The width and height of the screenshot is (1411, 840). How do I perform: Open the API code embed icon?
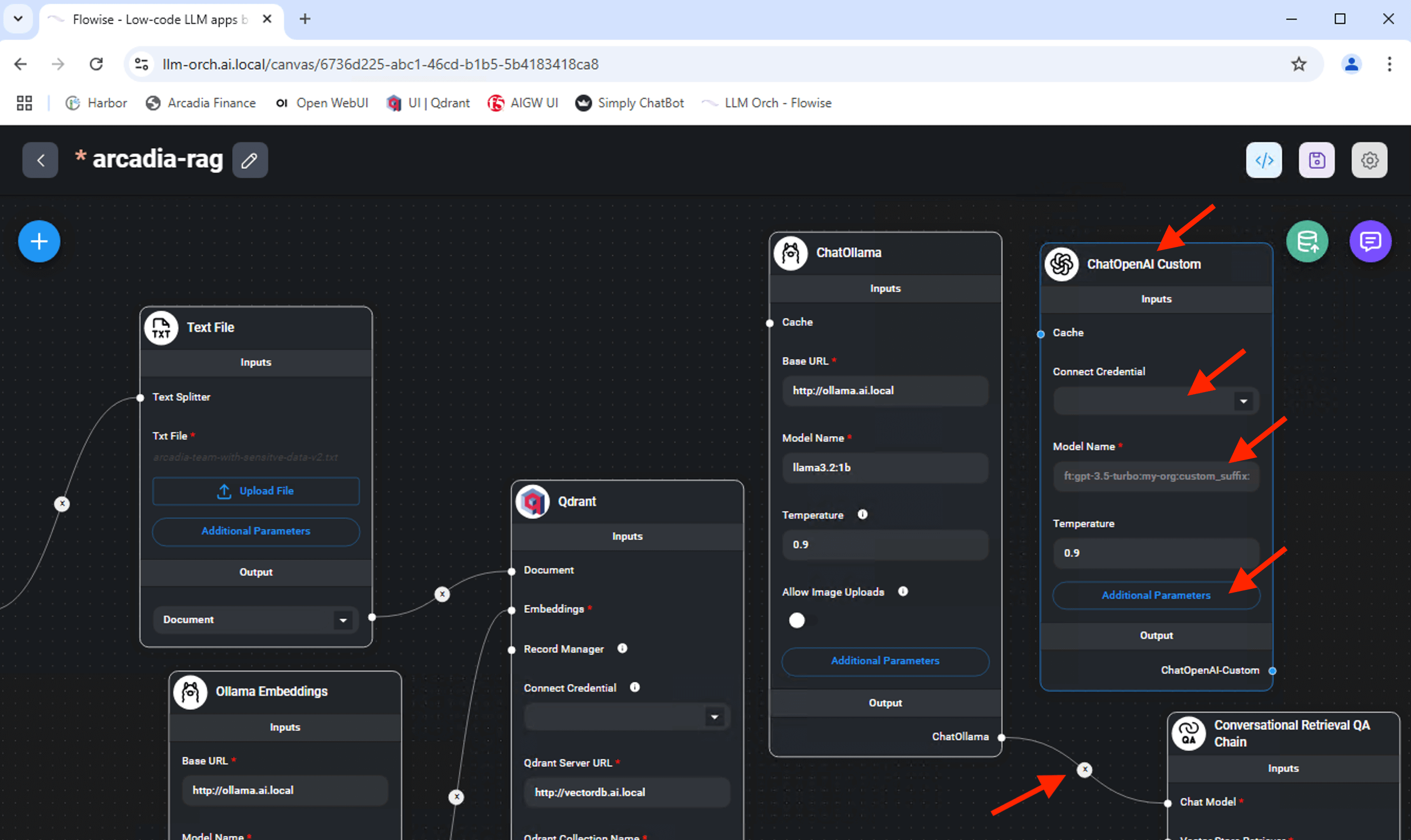1264,160
